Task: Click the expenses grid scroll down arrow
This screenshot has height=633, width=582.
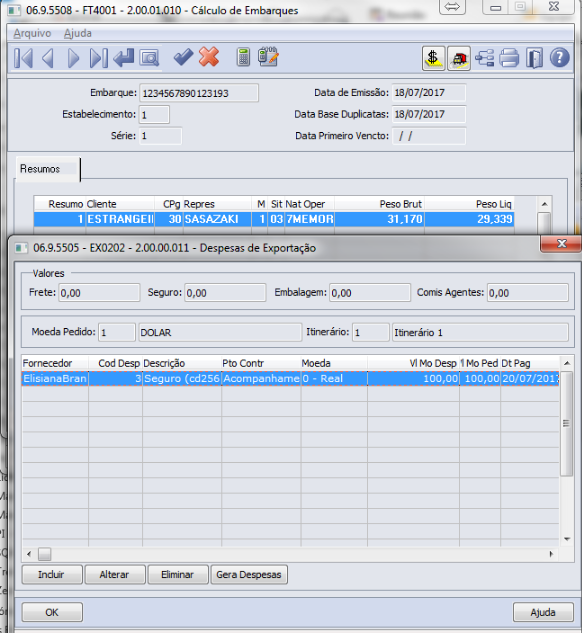Action: (567, 539)
